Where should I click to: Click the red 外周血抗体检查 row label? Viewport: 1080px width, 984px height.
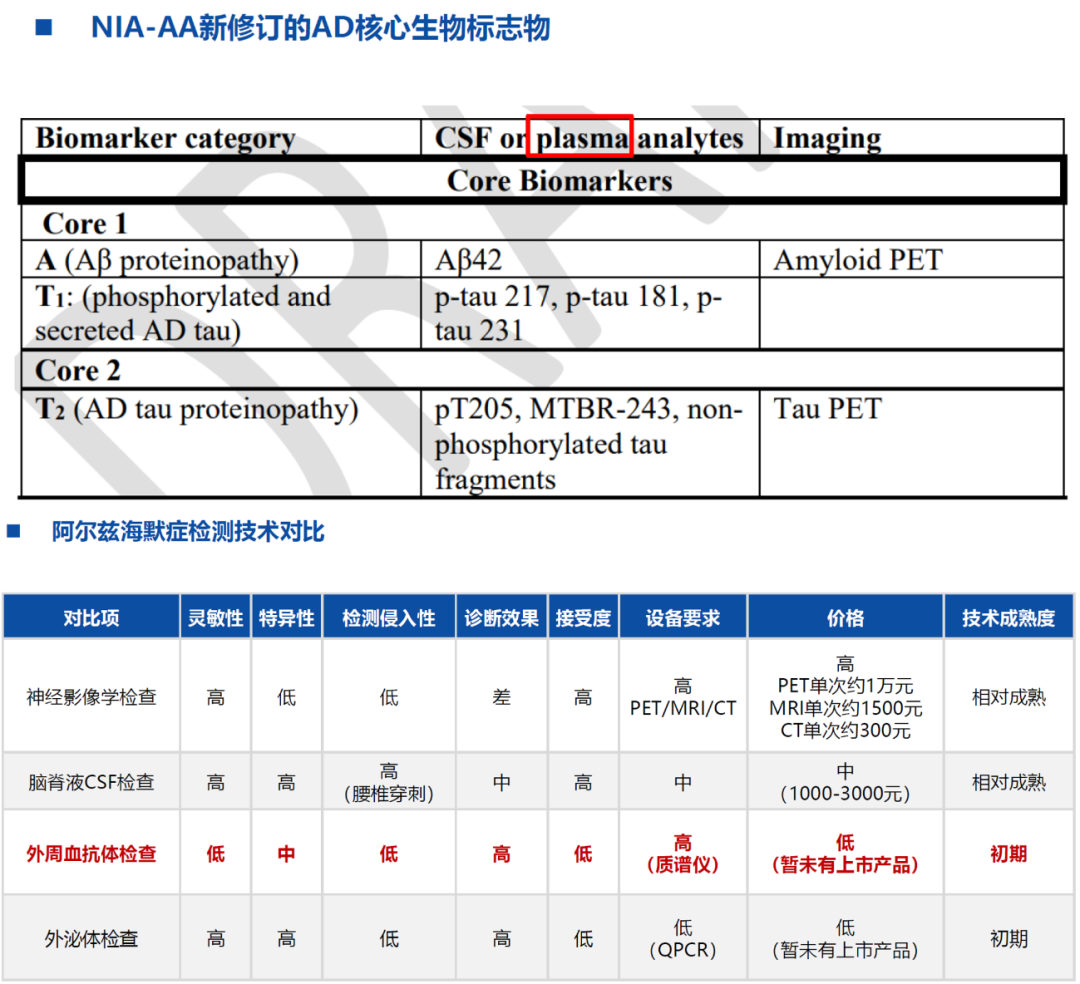pos(92,854)
